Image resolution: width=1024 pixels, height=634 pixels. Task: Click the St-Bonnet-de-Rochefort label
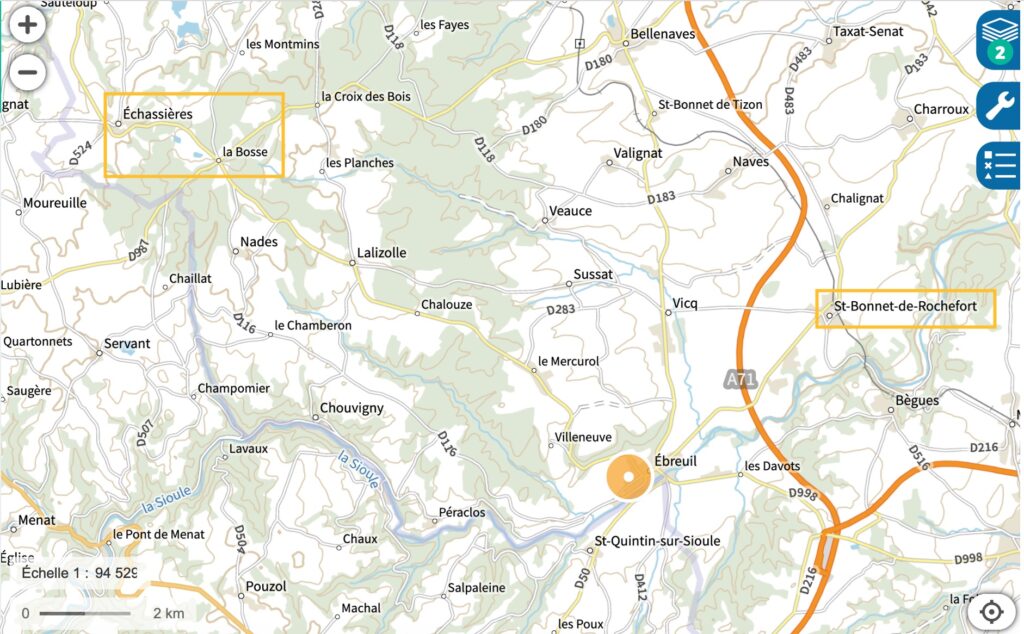[905, 306]
